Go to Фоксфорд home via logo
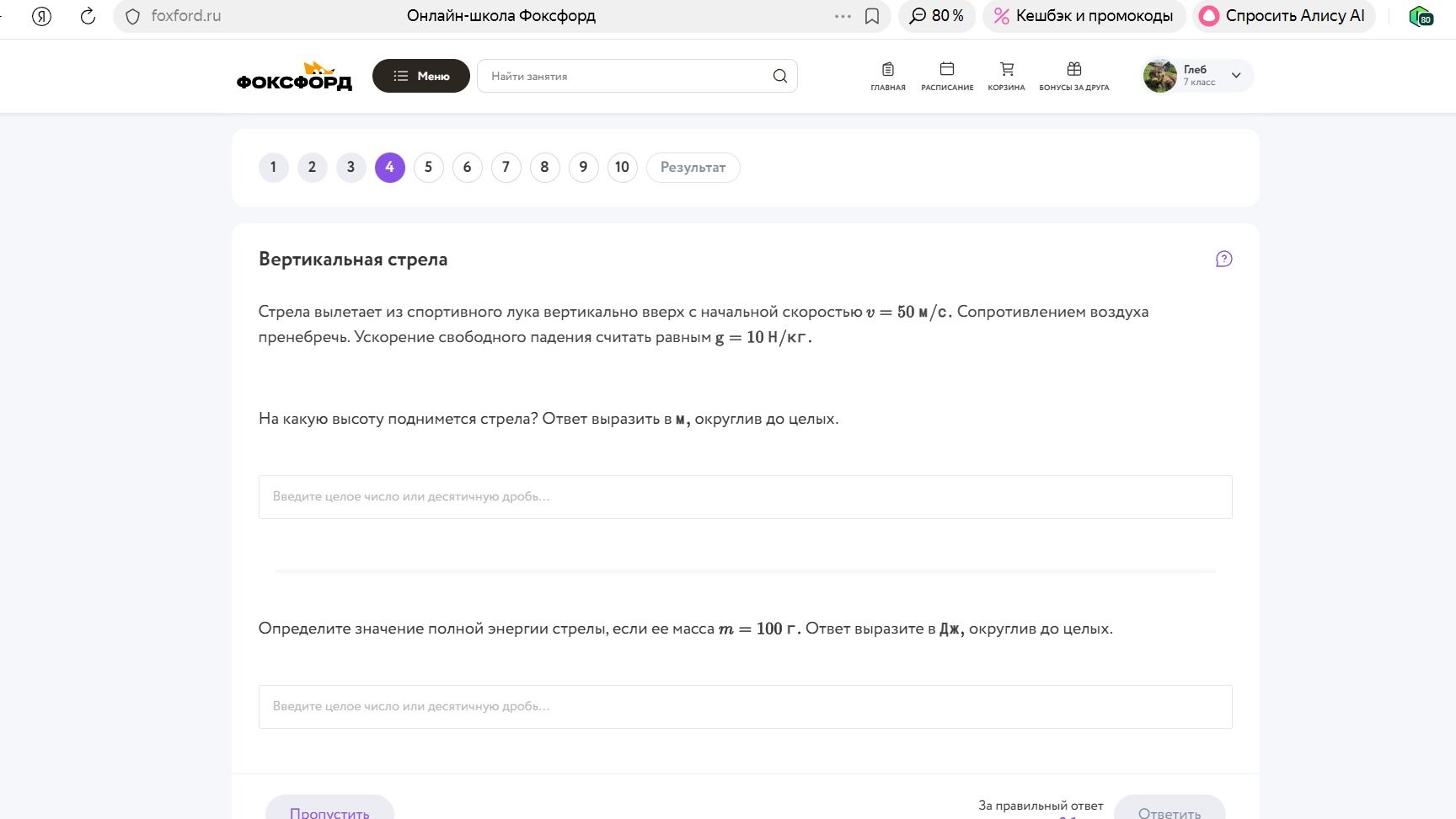1456x819 pixels. point(294,76)
